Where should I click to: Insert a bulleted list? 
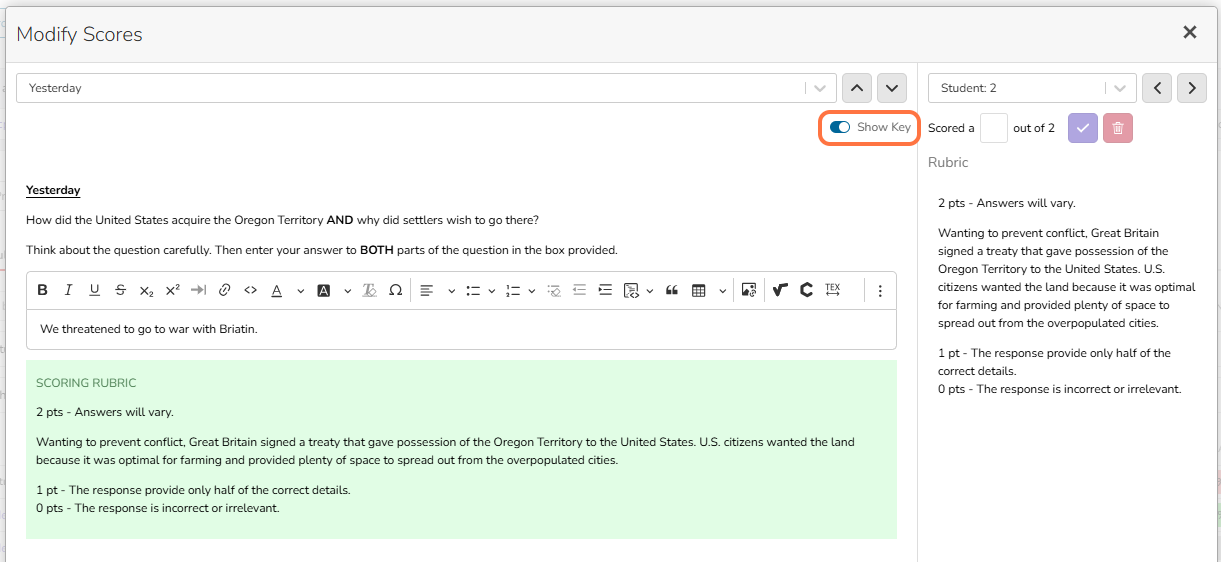[473, 290]
